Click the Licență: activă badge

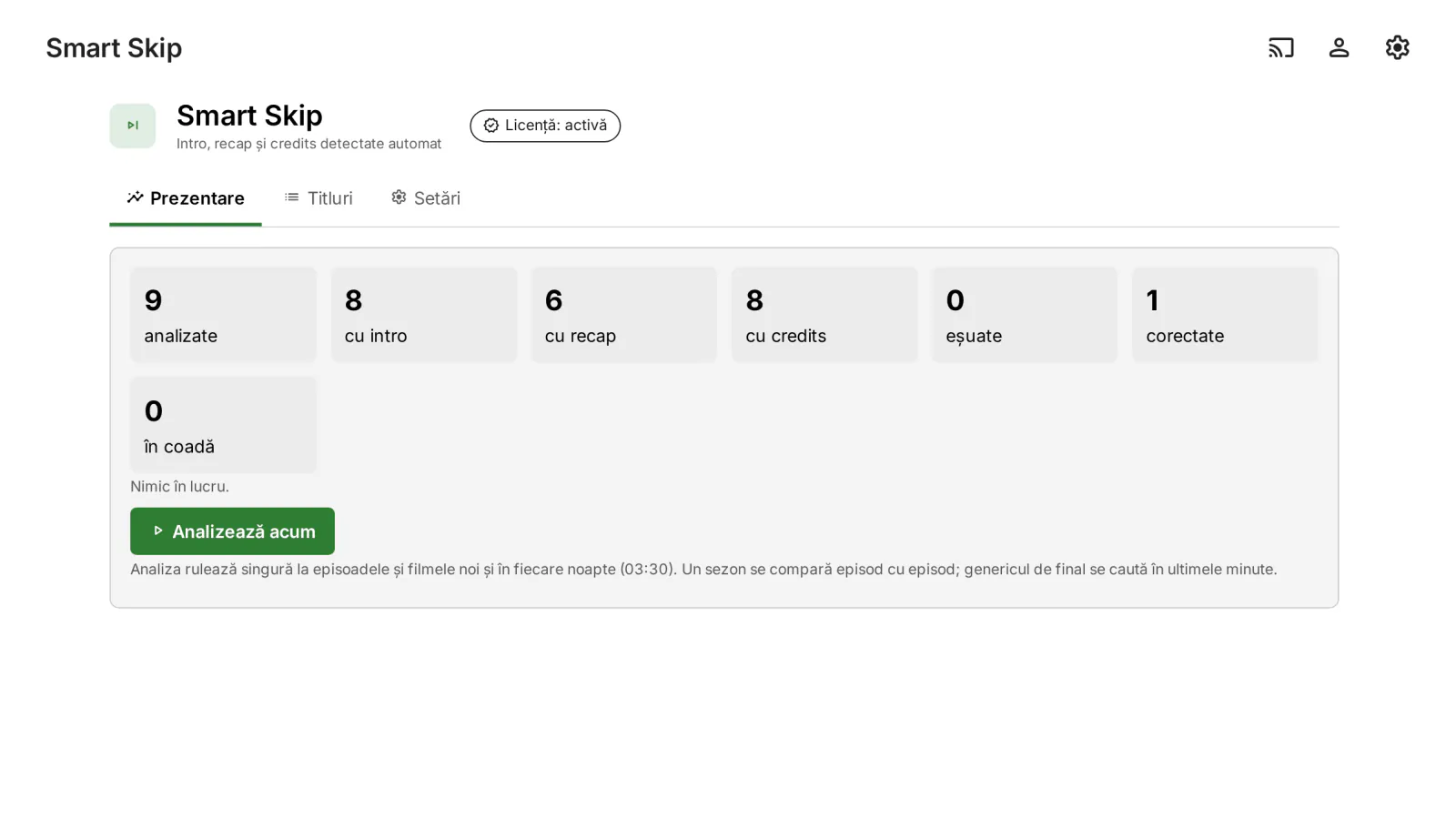tap(545, 126)
